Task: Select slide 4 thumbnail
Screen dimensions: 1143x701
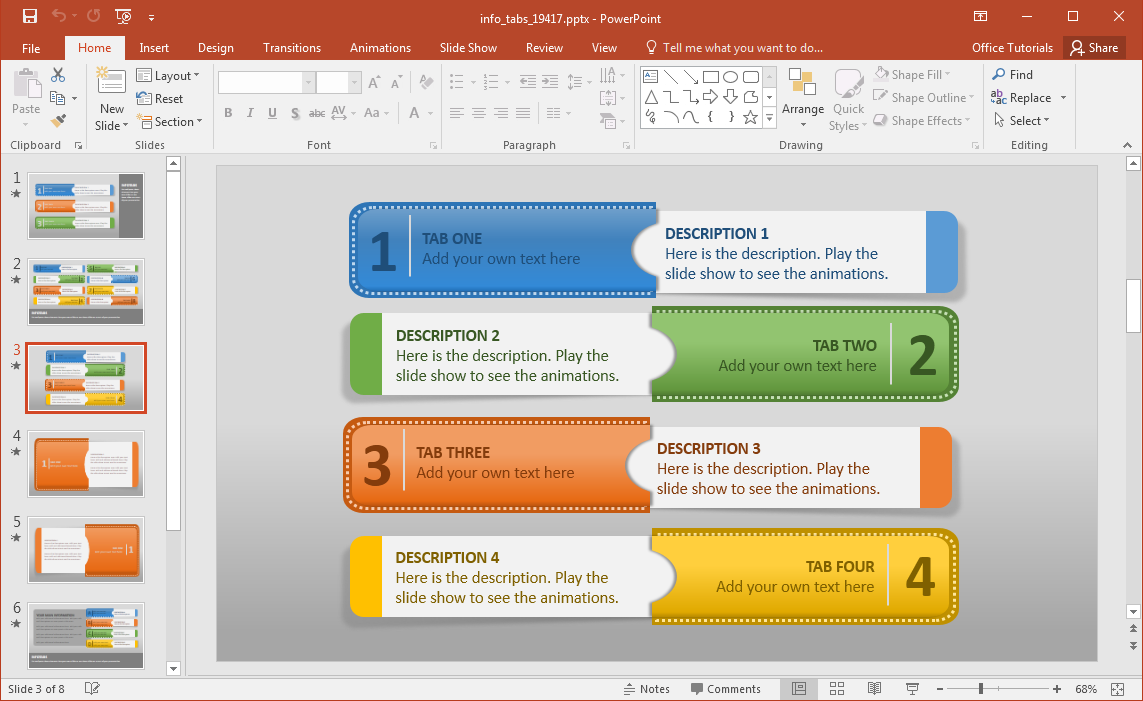Action: tap(86, 463)
